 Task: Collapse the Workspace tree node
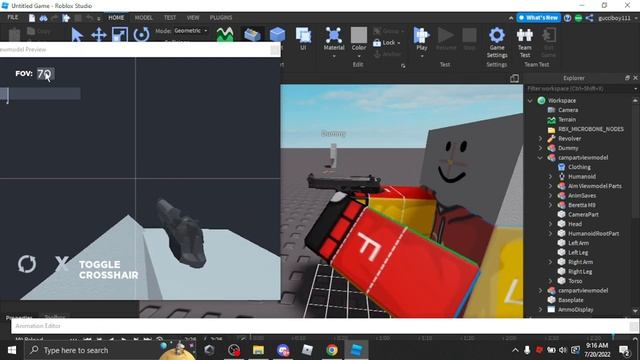point(530,100)
